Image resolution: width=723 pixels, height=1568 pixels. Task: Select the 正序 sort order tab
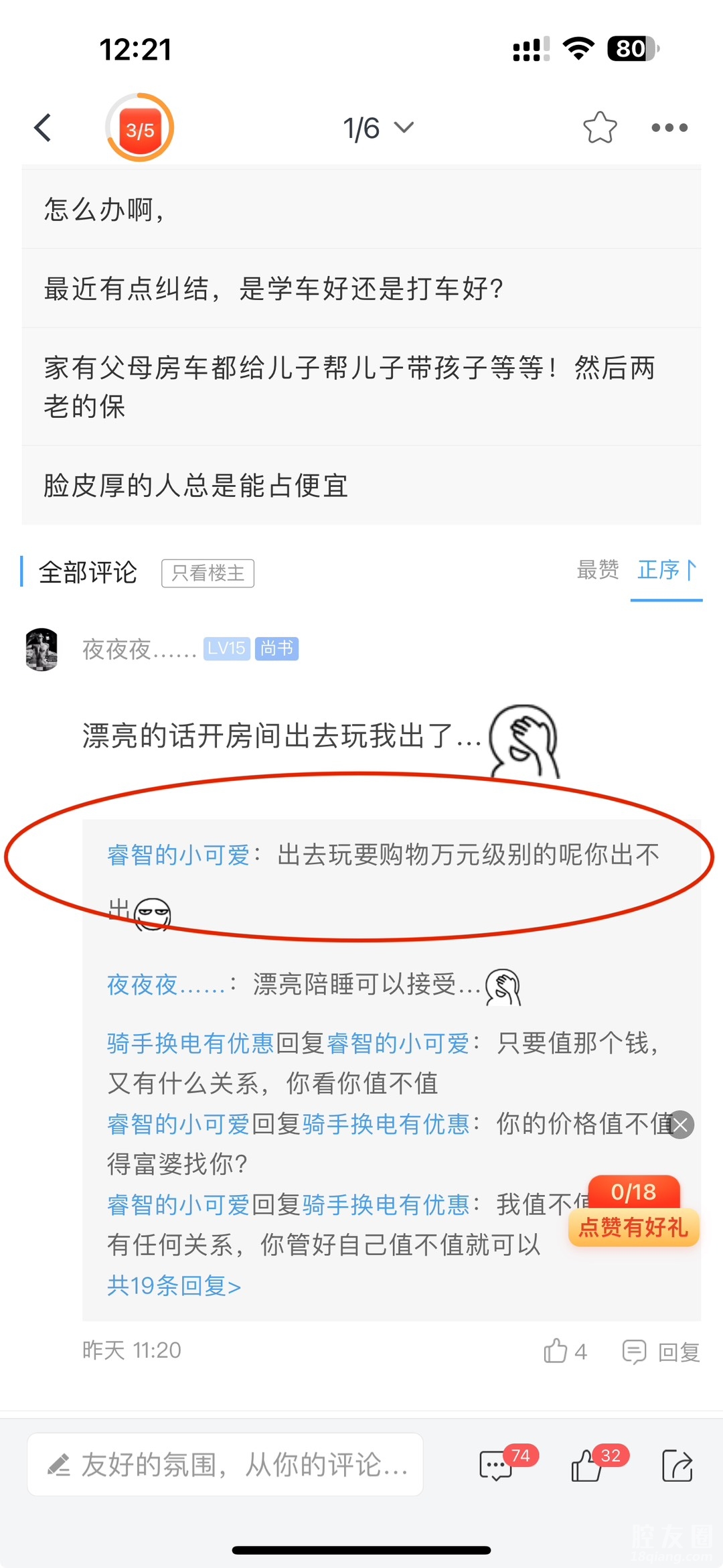pyautogui.click(x=667, y=570)
